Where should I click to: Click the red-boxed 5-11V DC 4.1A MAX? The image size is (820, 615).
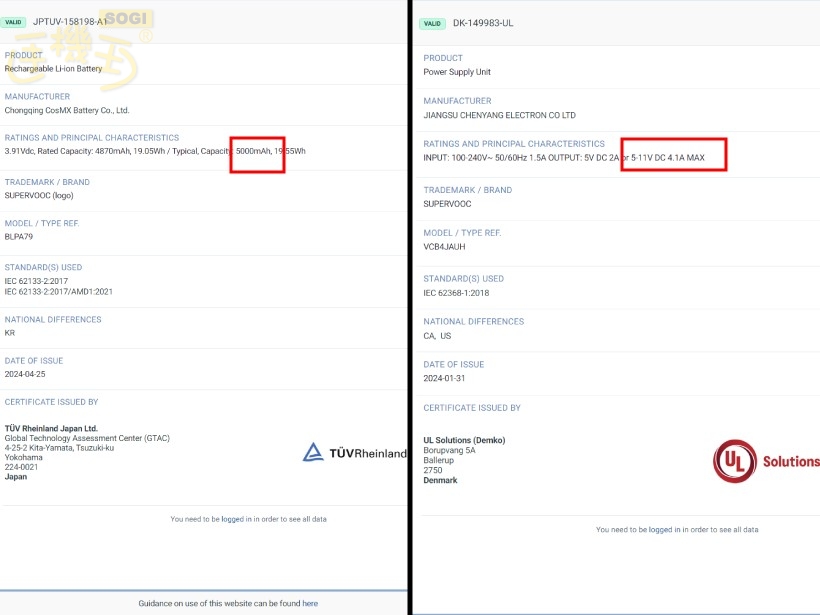coord(669,157)
